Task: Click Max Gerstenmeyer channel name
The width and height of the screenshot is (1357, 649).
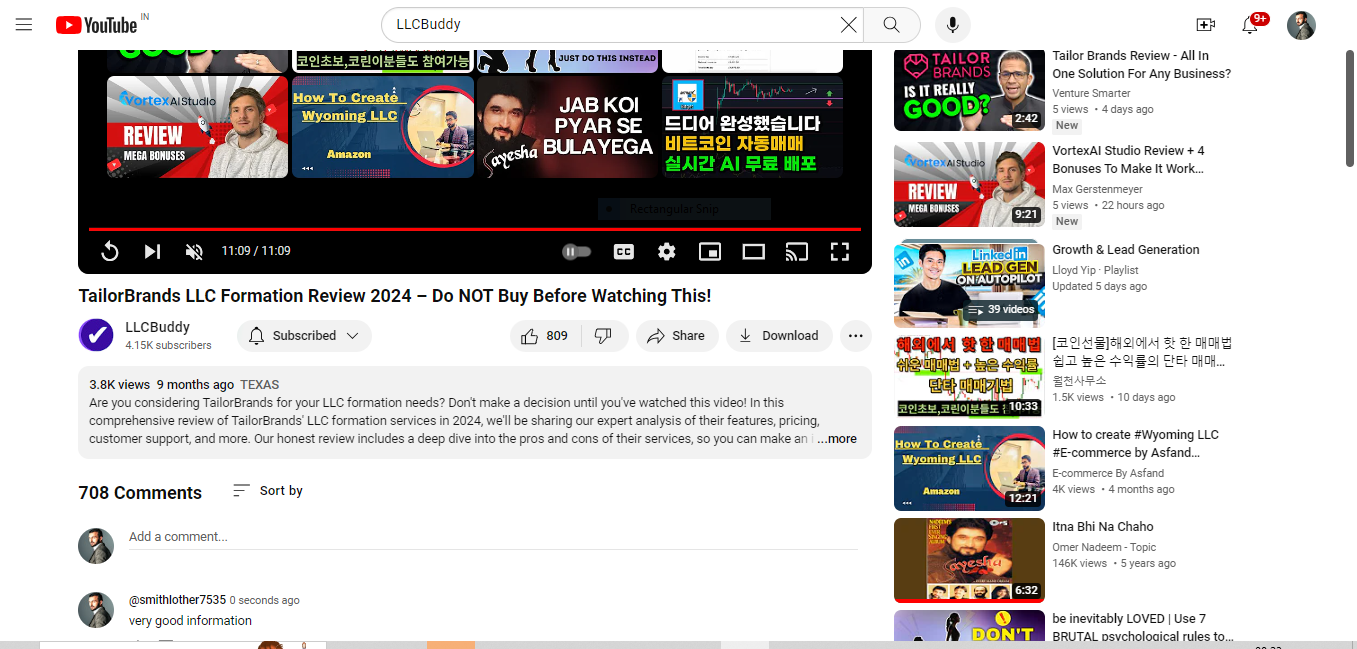Action: tap(1097, 189)
